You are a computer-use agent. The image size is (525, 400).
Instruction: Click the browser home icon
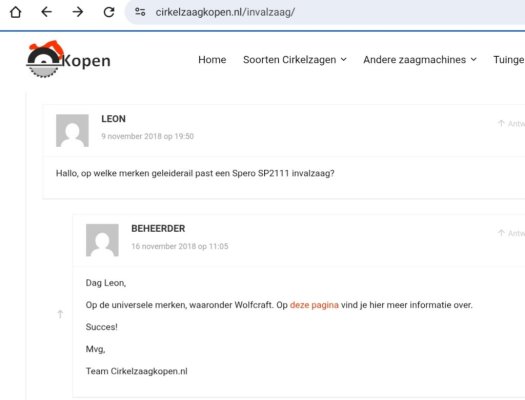click(x=15, y=12)
